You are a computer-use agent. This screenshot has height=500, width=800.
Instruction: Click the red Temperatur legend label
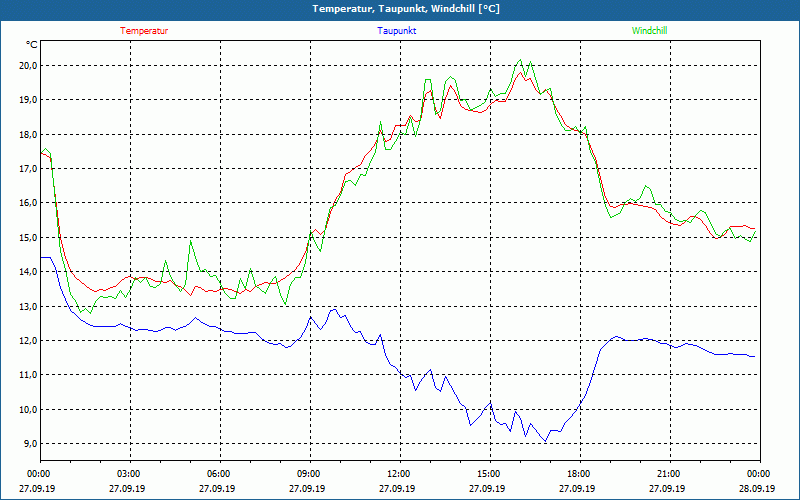[x=144, y=31]
